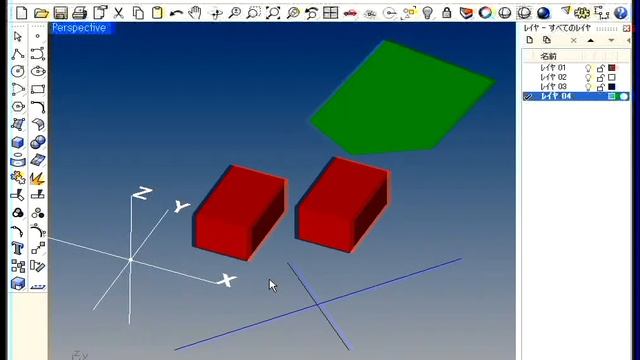Select the Rectangle tool in sidebar

tap(38, 89)
